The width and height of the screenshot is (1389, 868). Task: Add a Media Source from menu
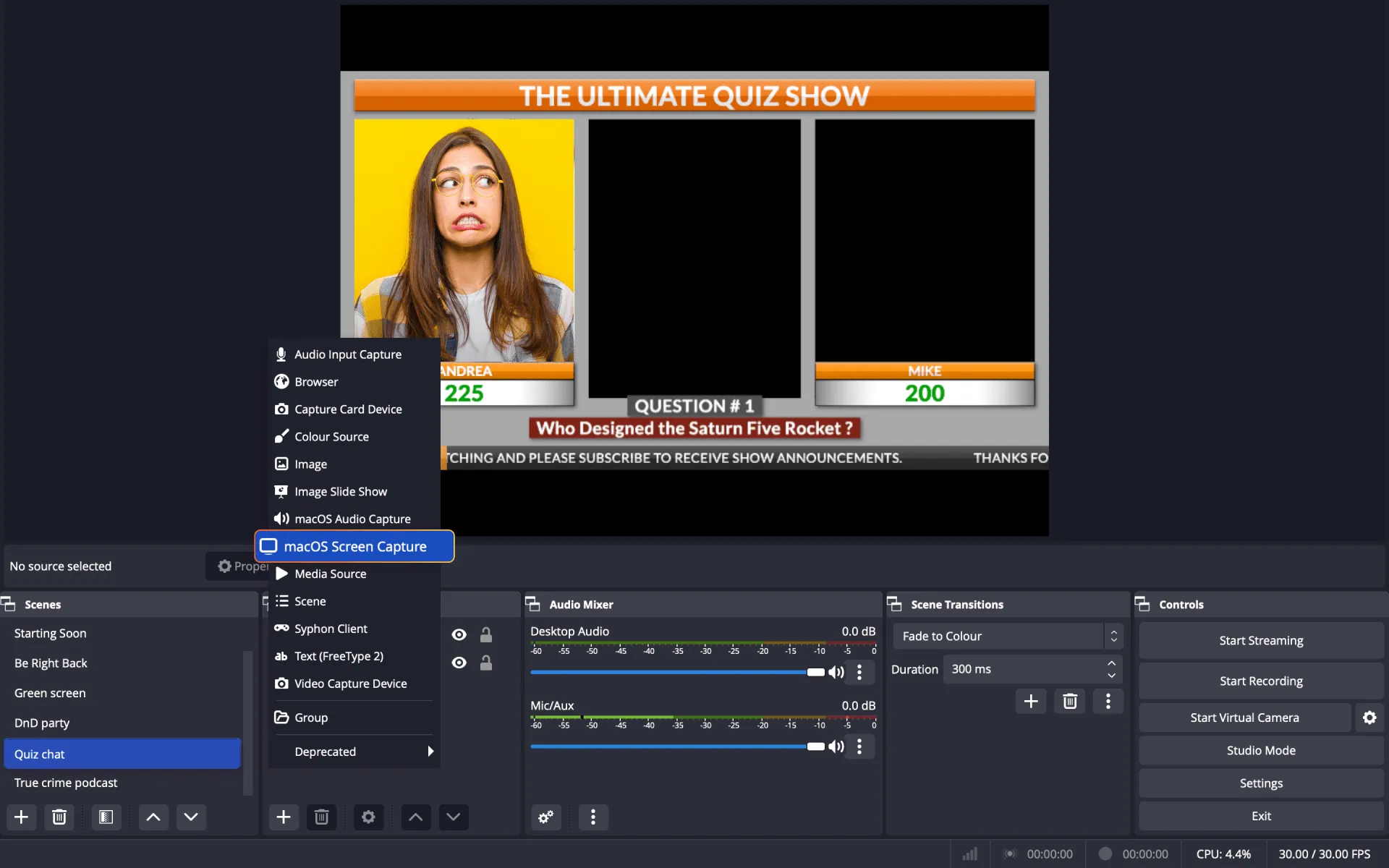click(x=354, y=574)
